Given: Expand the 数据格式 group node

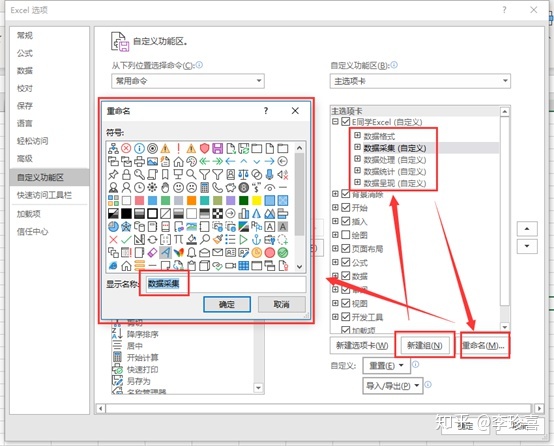Looking at the screenshot, I should pos(358,135).
